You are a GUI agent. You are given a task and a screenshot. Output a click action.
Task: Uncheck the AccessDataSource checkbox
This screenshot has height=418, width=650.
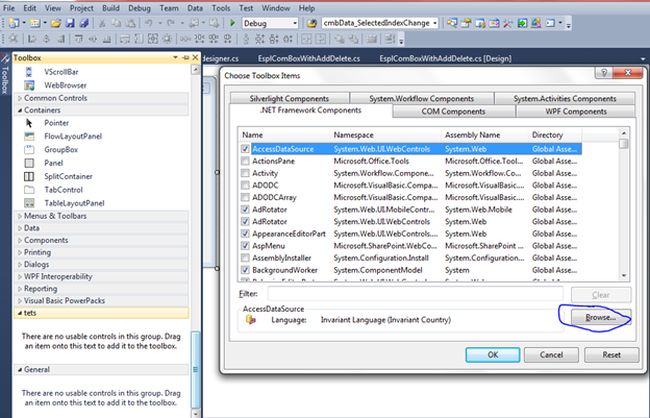(x=245, y=148)
